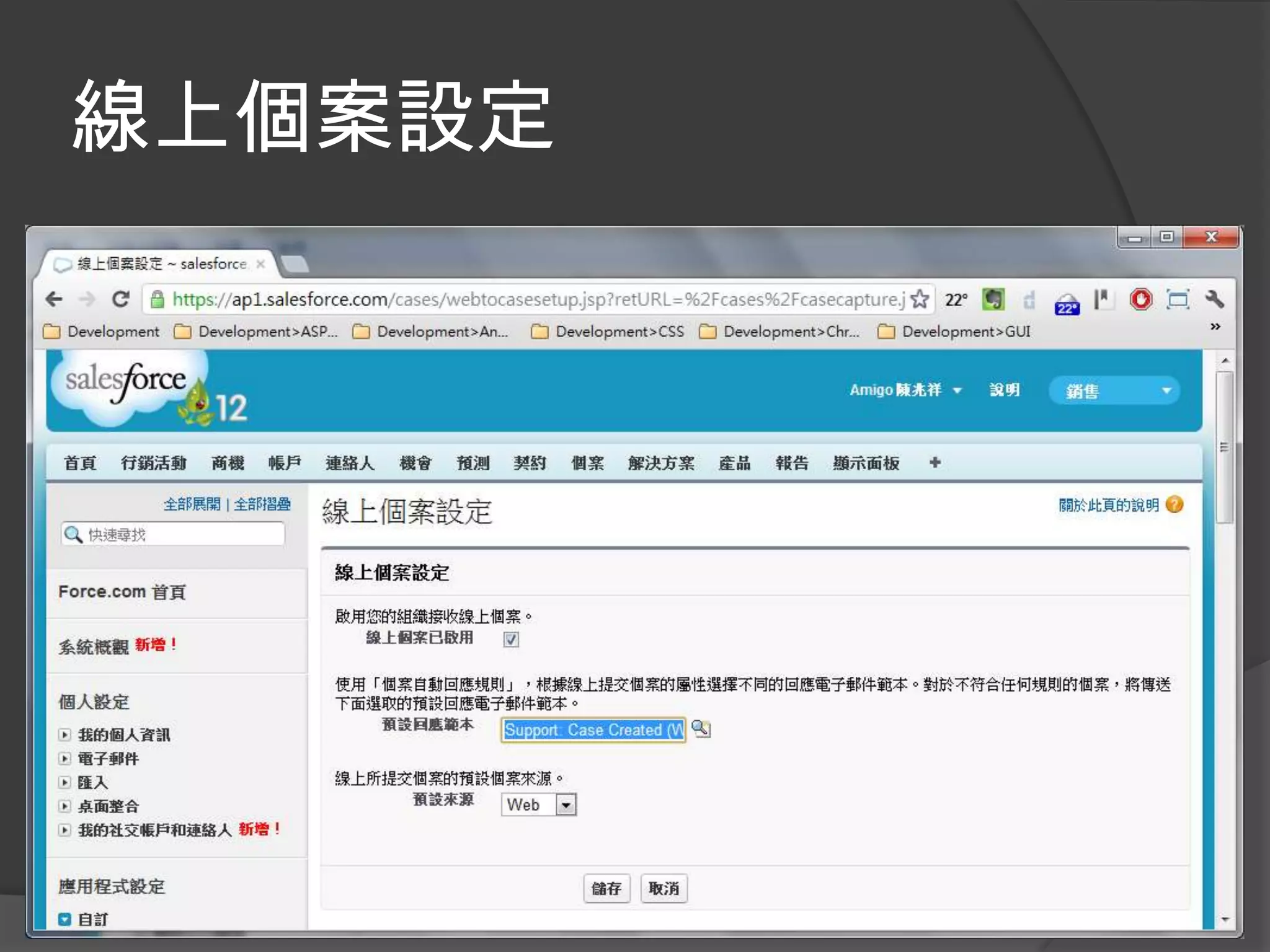
Task: Open the 機會 tab
Action: 415,463
